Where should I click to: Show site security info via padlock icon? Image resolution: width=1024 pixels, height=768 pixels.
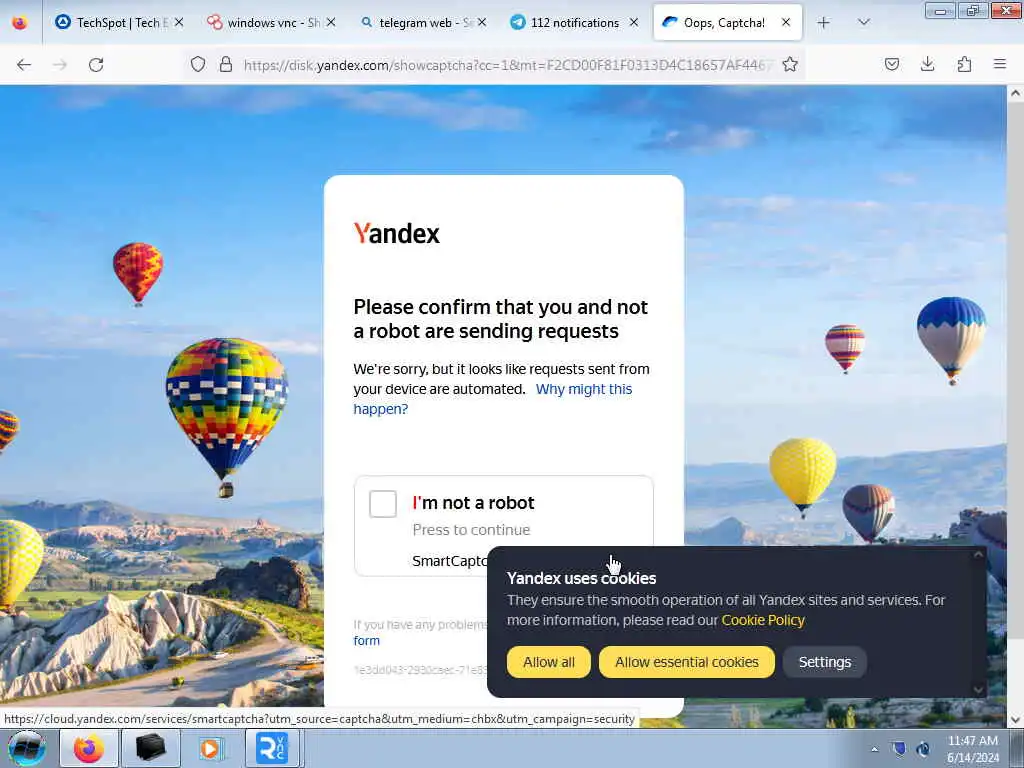click(226, 64)
